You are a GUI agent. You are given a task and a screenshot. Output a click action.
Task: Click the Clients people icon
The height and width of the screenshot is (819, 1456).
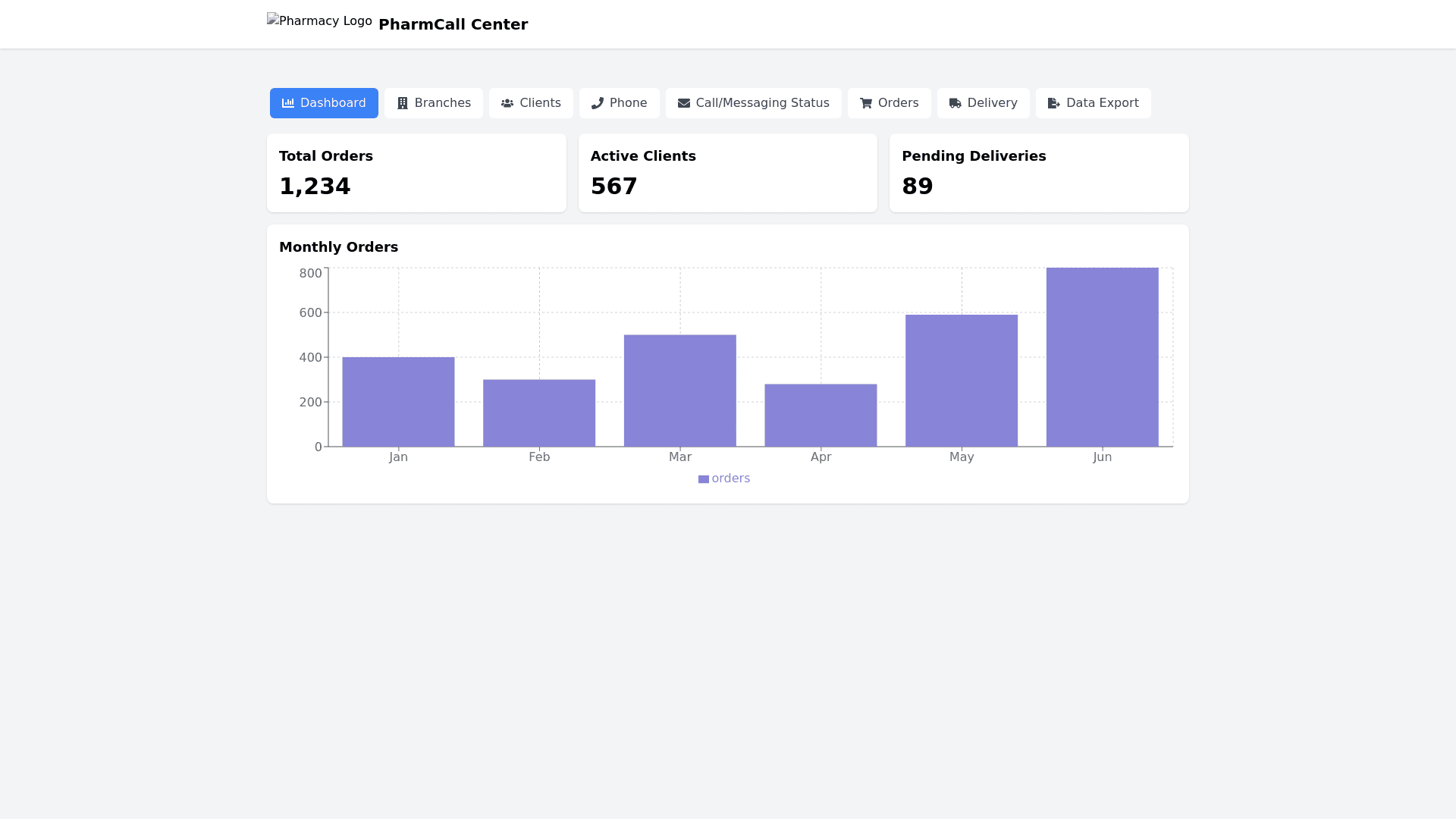tap(507, 103)
